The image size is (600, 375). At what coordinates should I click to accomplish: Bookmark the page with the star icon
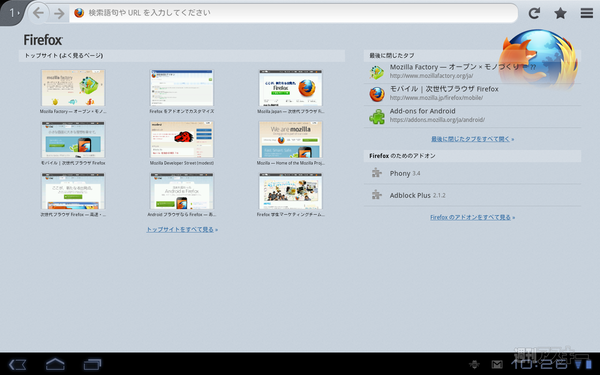tap(561, 13)
